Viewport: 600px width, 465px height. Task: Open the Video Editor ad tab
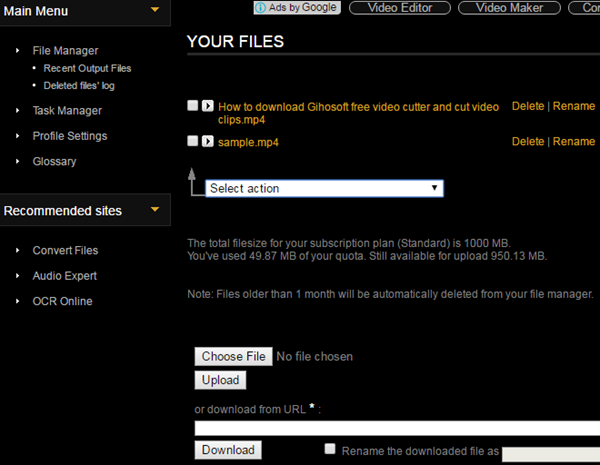pyautogui.click(x=397, y=8)
